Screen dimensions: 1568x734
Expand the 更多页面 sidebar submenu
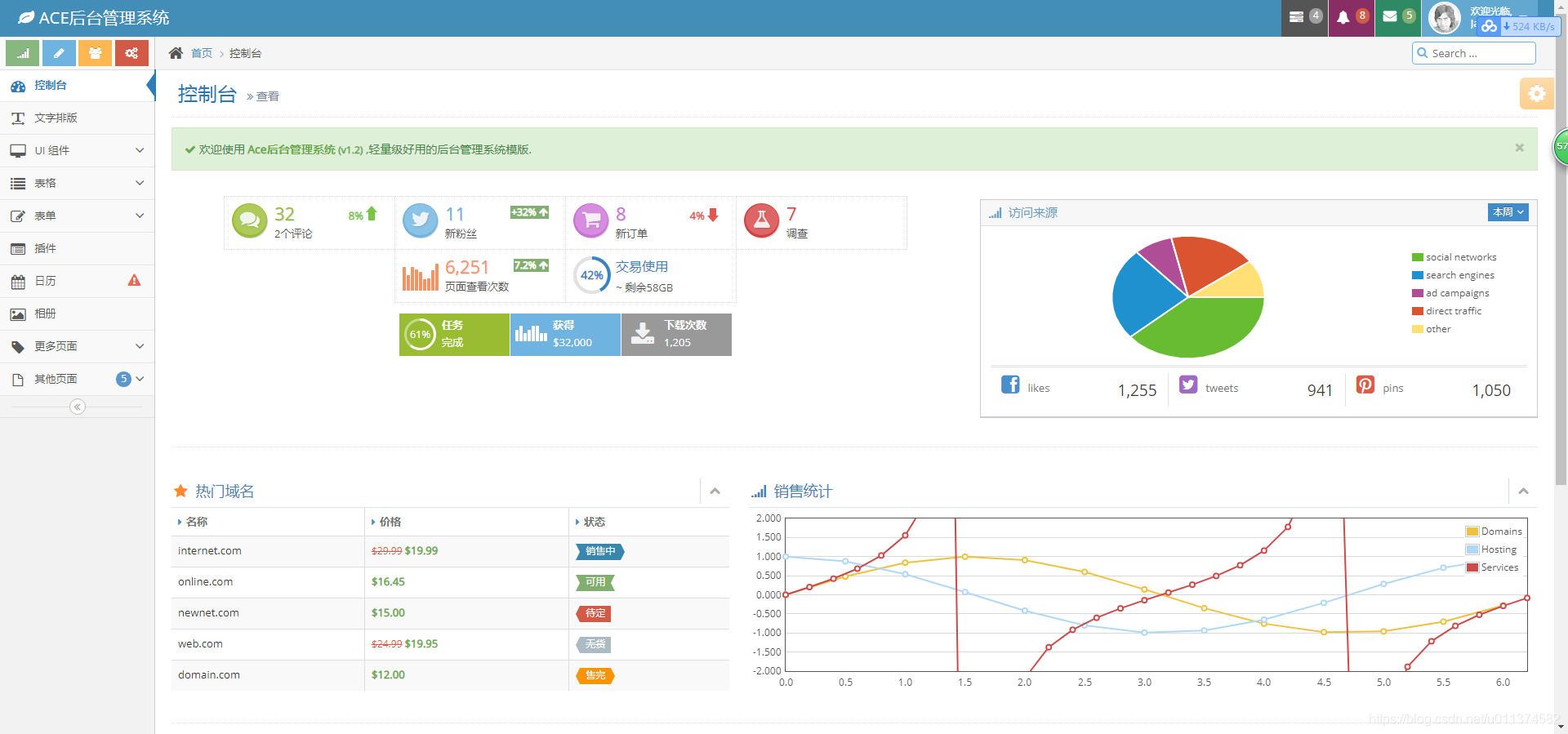(78, 346)
